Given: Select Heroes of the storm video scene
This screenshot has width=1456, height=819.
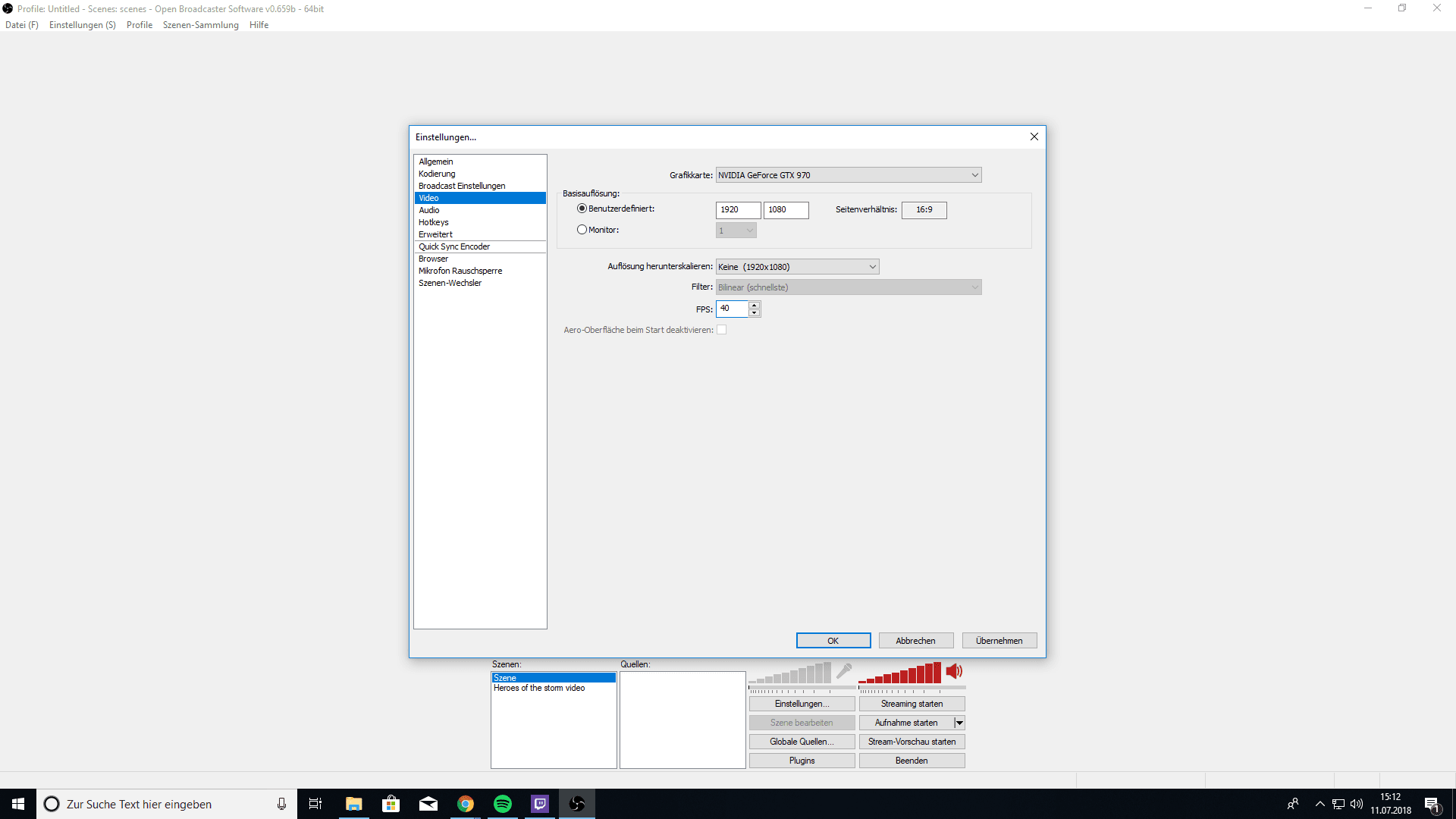Looking at the screenshot, I should [554, 688].
